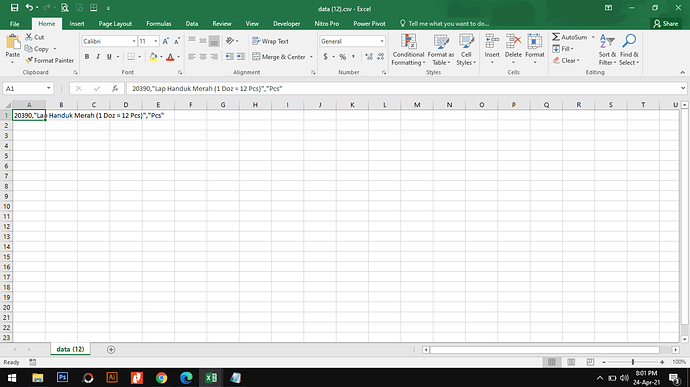The width and height of the screenshot is (690, 387).
Task: Open the Calibri font name dropdown
Action: 134,41
